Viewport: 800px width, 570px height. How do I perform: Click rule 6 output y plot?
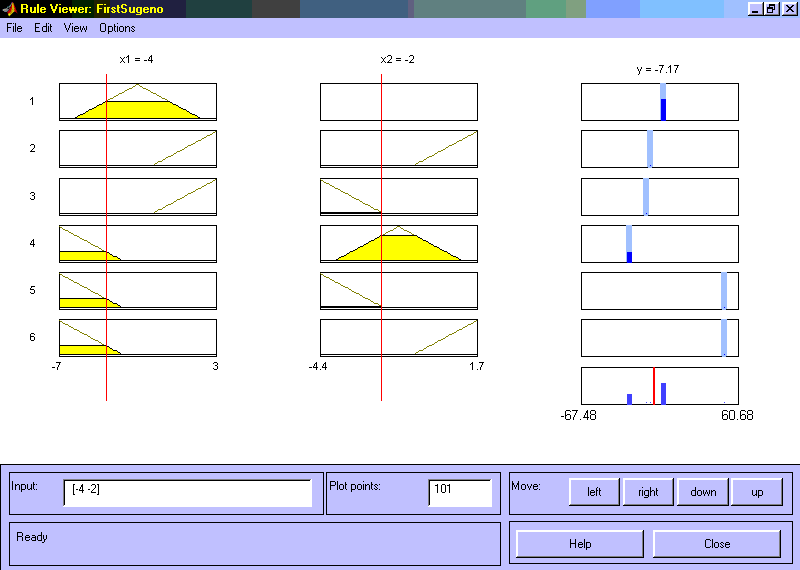coord(660,338)
